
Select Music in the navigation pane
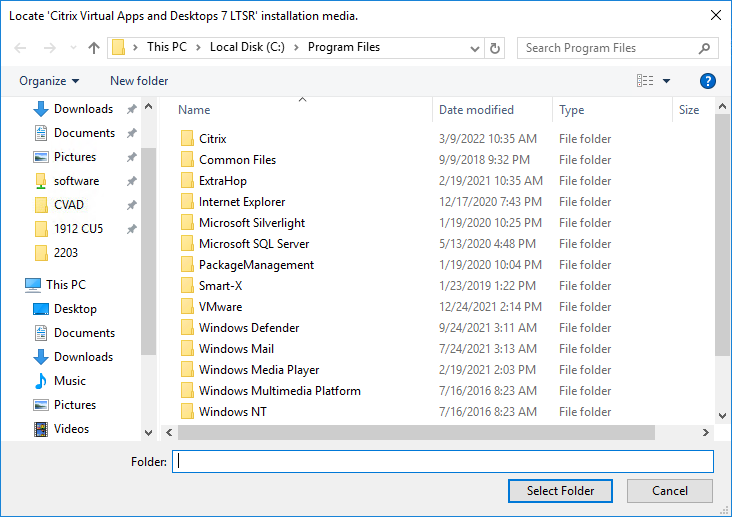click(x=69, y=381)
